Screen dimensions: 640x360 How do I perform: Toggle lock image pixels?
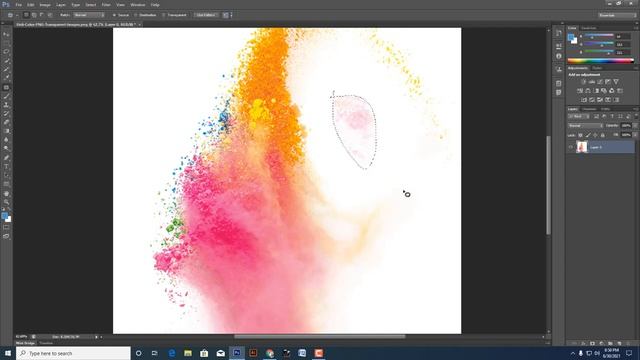tap(588, 135)
